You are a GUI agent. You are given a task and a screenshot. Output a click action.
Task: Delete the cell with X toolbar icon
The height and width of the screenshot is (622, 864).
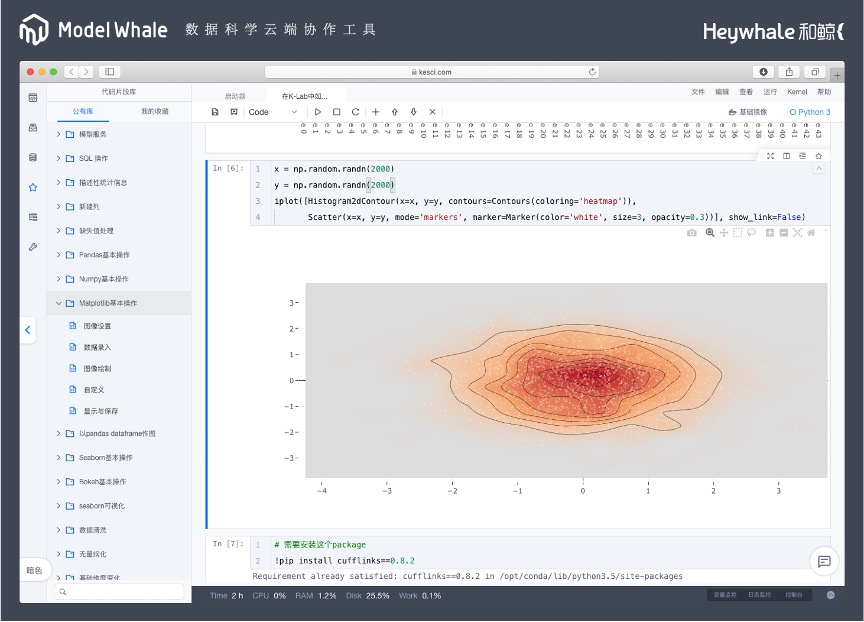point(433,112)
